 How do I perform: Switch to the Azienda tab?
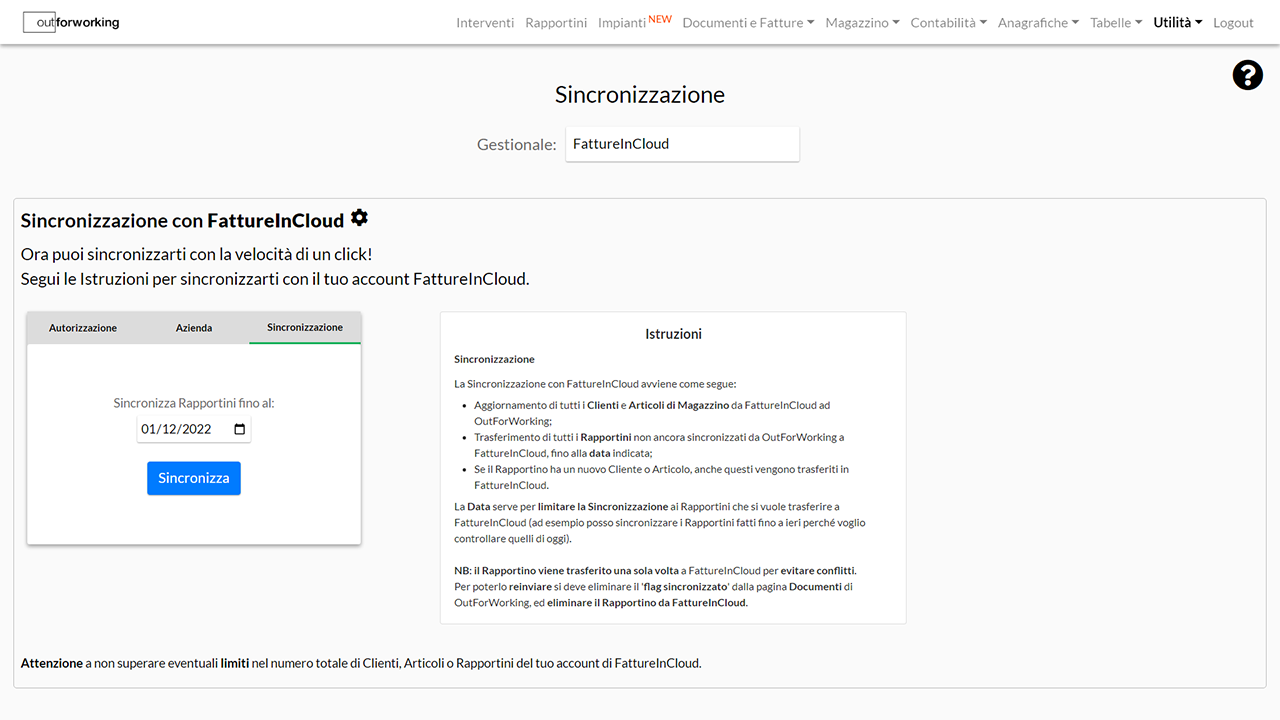[x=194, y=328]
